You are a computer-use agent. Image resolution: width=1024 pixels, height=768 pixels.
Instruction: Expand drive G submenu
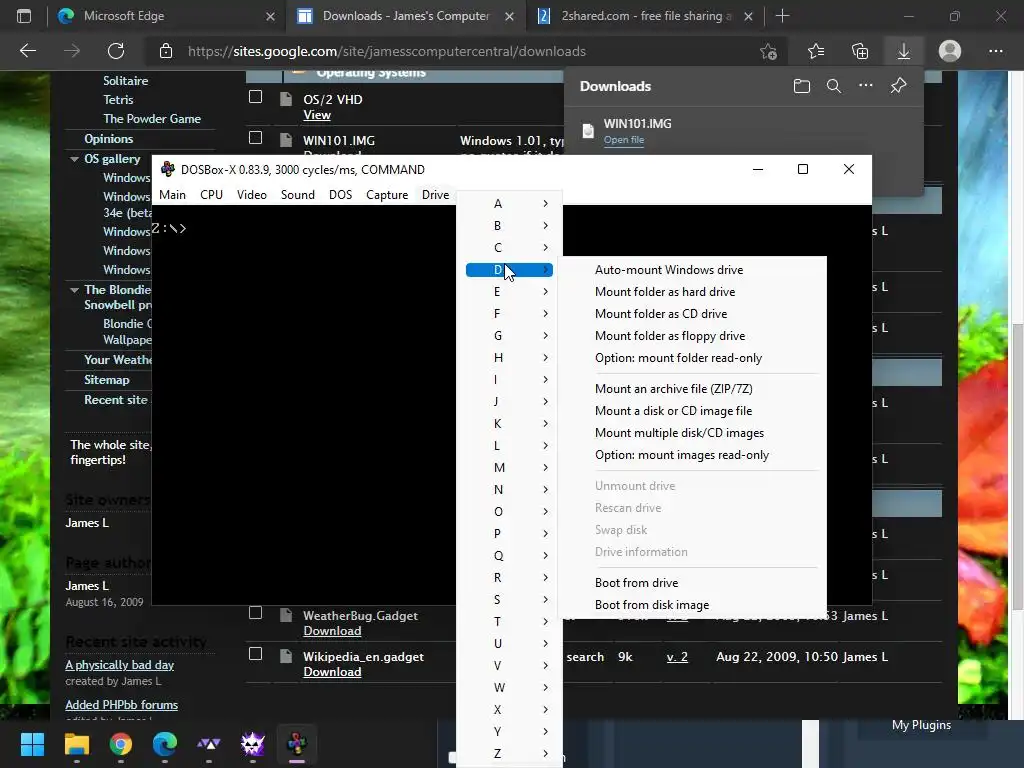click(509, 336)
